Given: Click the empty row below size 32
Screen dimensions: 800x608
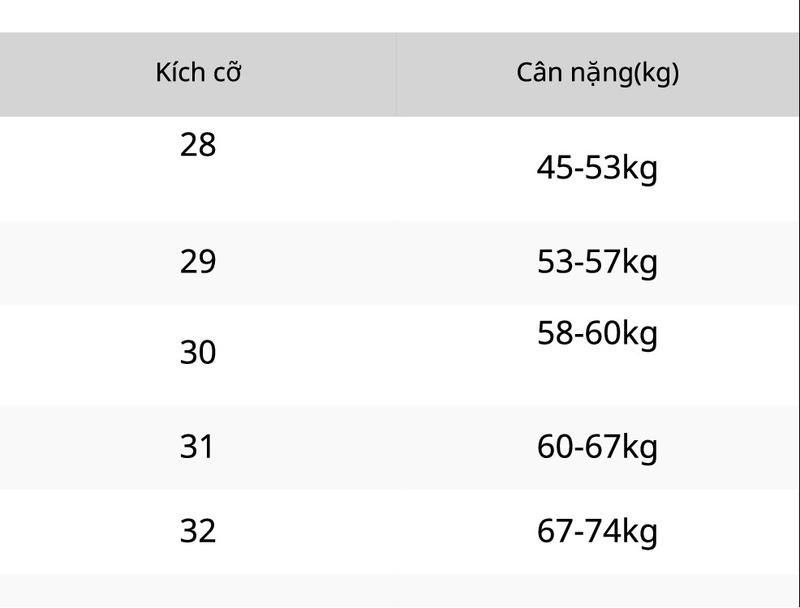Looking at the screenshot, I should pyautogui.click(x=399, y=591).
